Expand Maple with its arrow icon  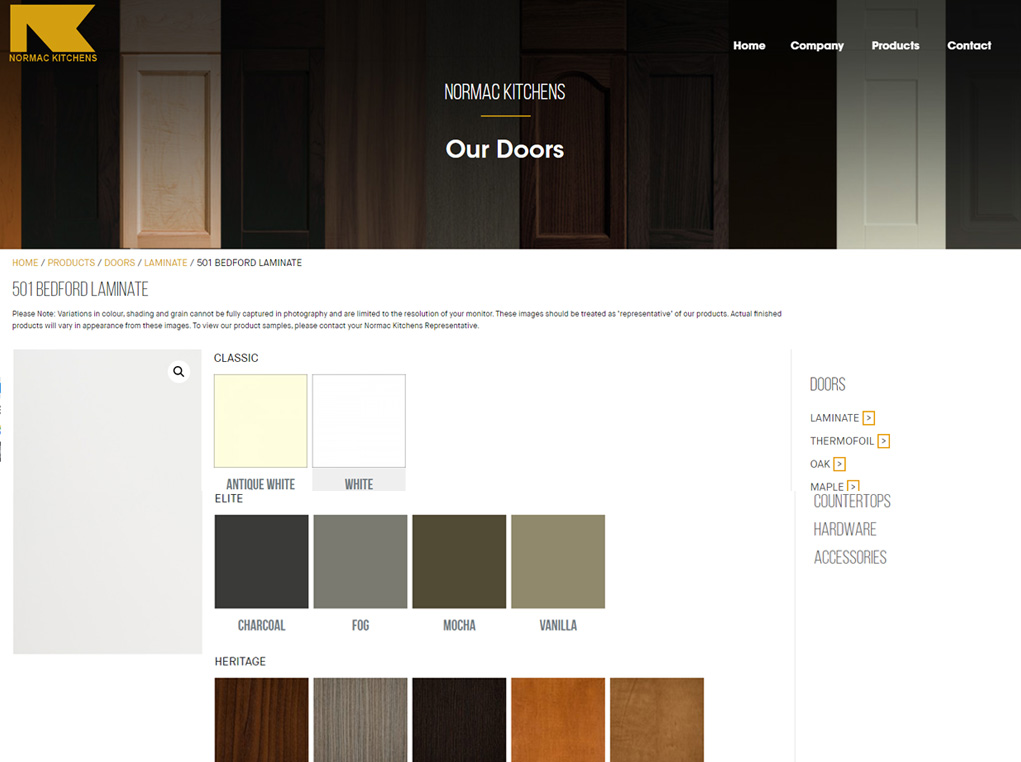[x=853, y=486]
